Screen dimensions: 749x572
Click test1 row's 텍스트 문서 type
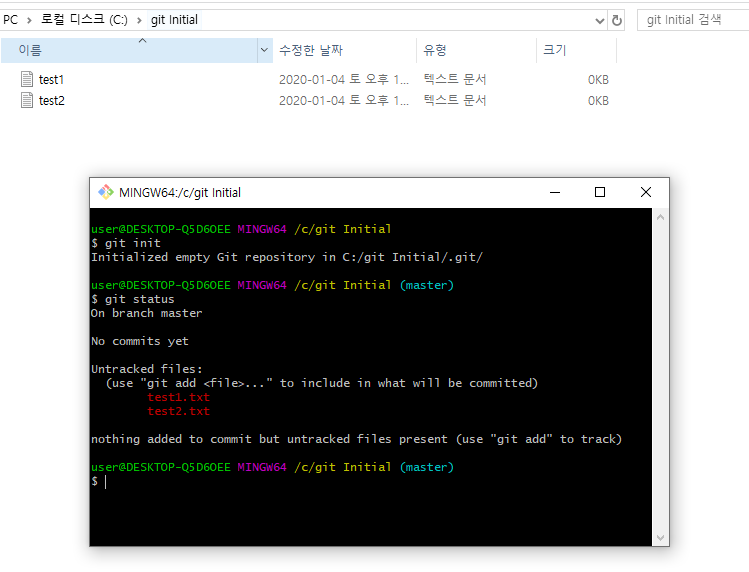(455, 79)
